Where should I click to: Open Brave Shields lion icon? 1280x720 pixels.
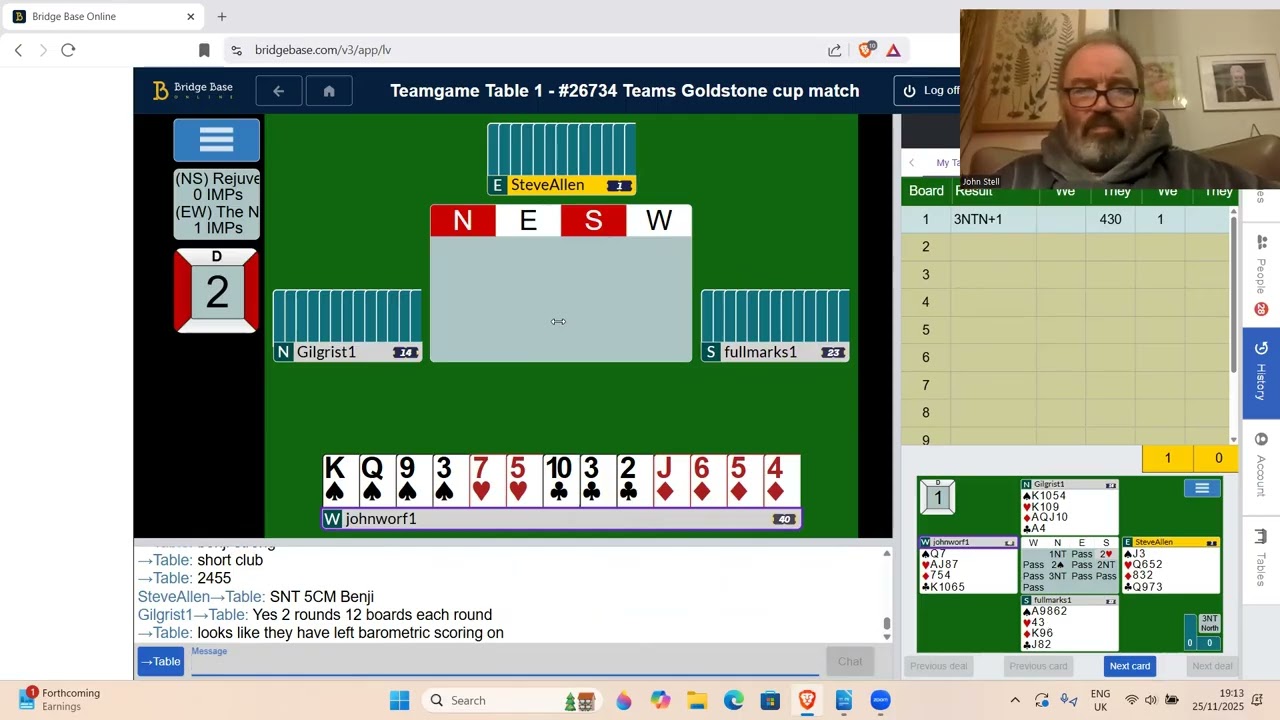coord(866,50)
